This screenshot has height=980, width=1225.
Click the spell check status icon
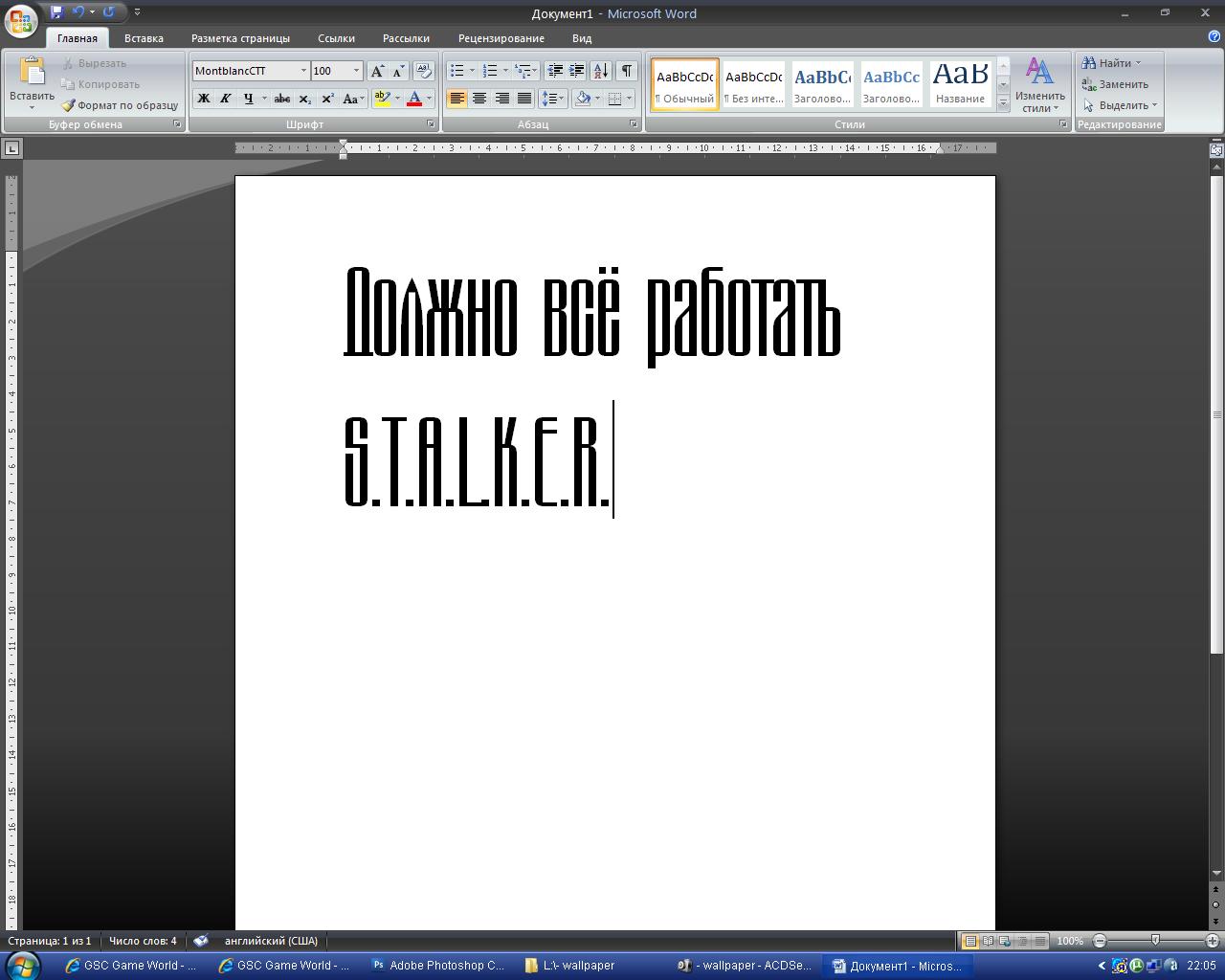pyautogui.click(x=201, y=941)
